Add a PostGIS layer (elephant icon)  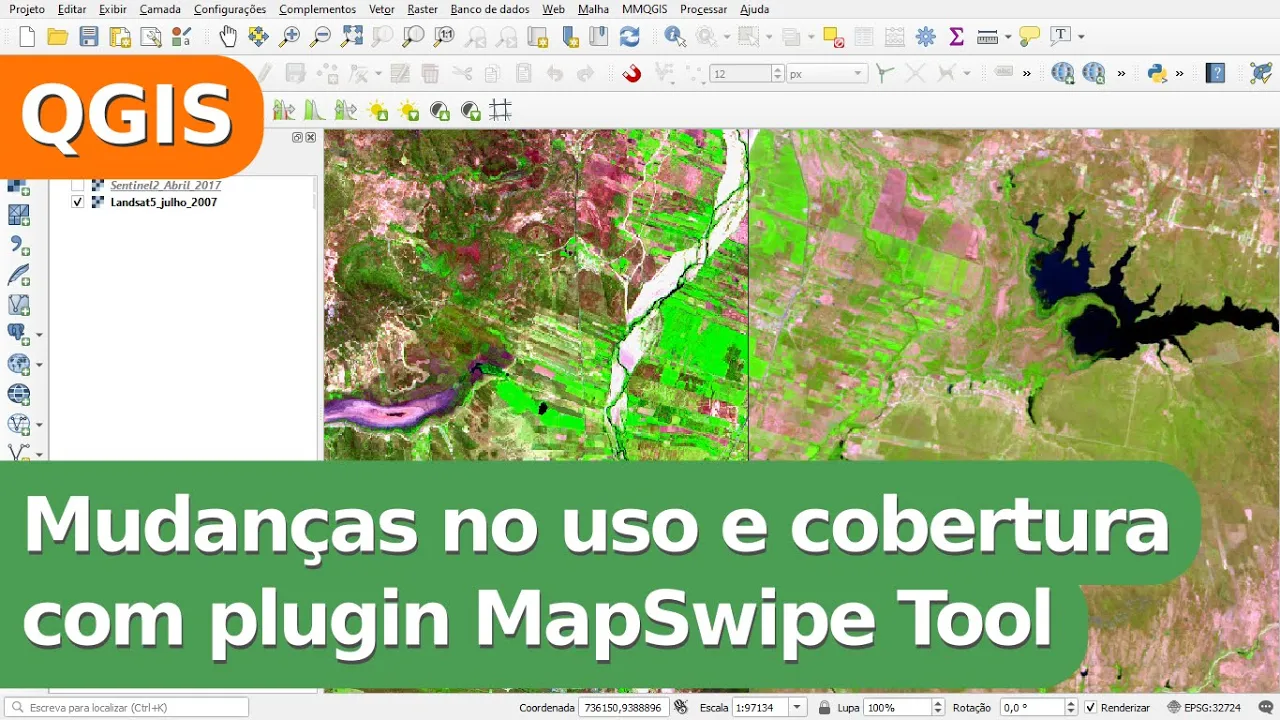[x=19, y=334]
